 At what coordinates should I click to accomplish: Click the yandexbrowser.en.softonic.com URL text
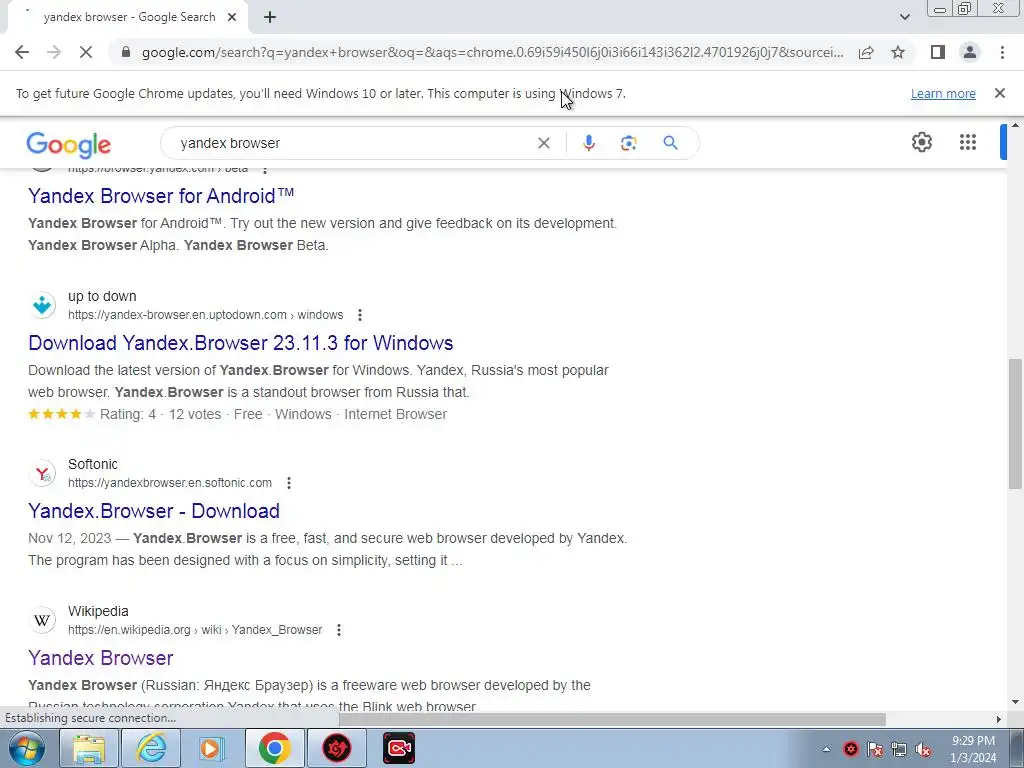pyautogui.click(x=170, y=483)
